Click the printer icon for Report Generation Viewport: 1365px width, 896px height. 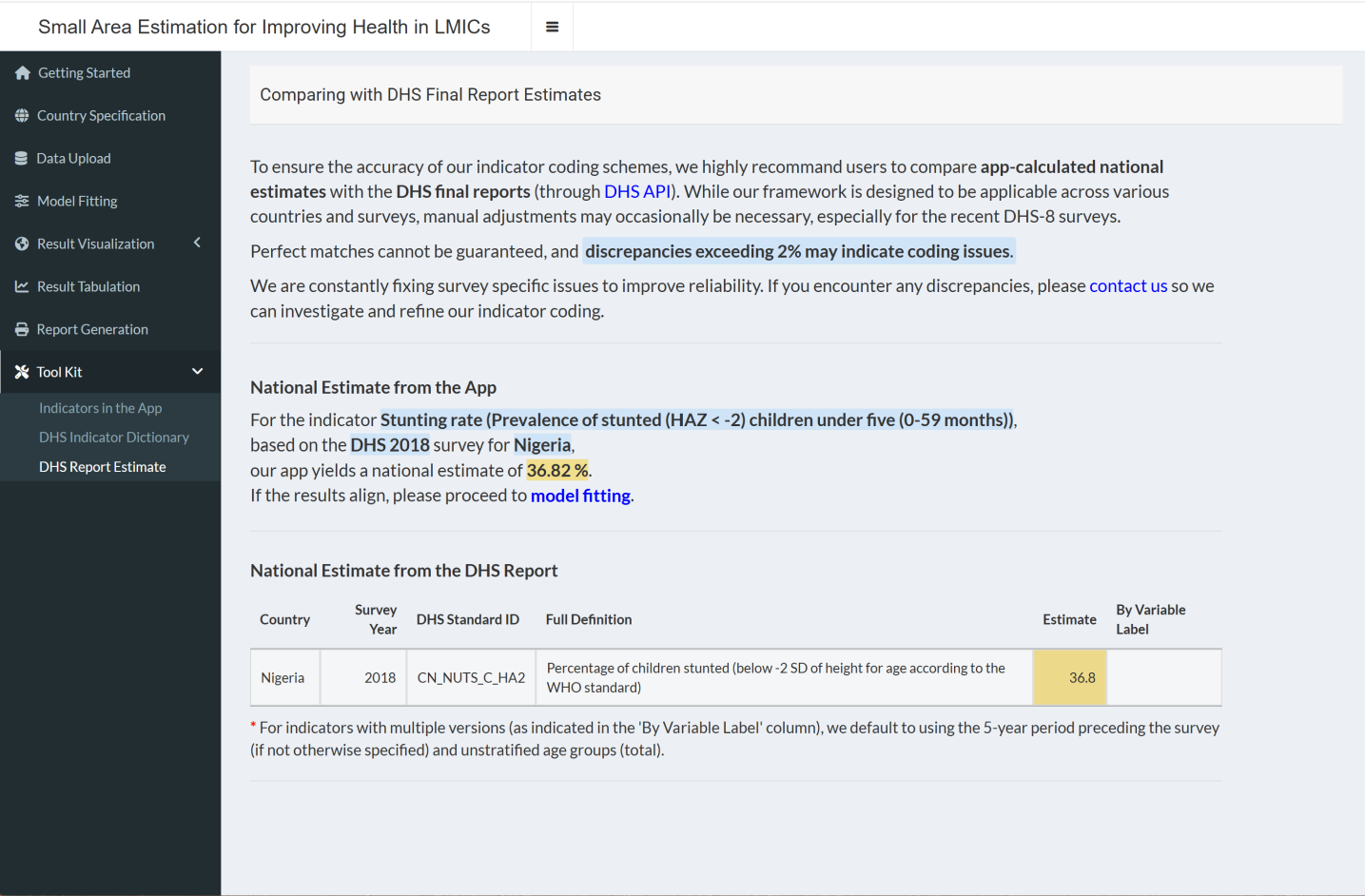pyautogui.click(x=22, y=330)
